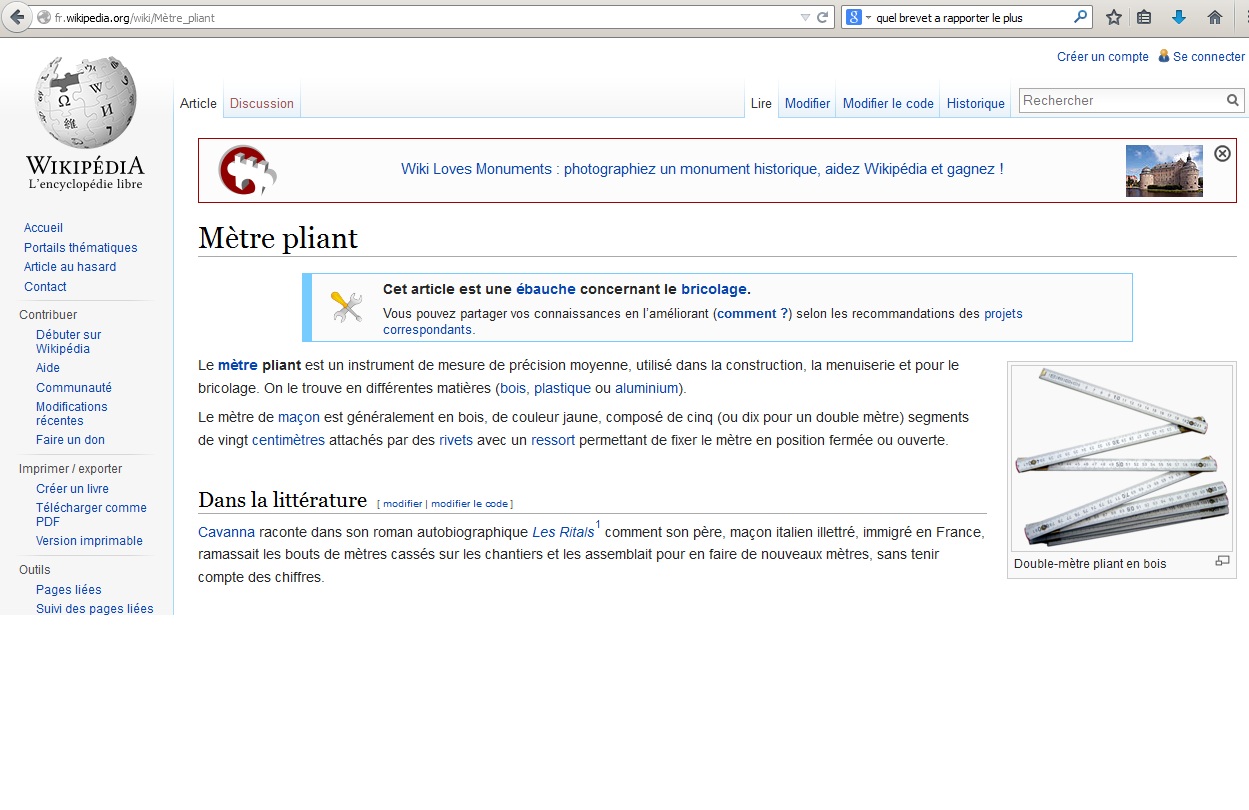Open Modifications récentes

[72, 414]
